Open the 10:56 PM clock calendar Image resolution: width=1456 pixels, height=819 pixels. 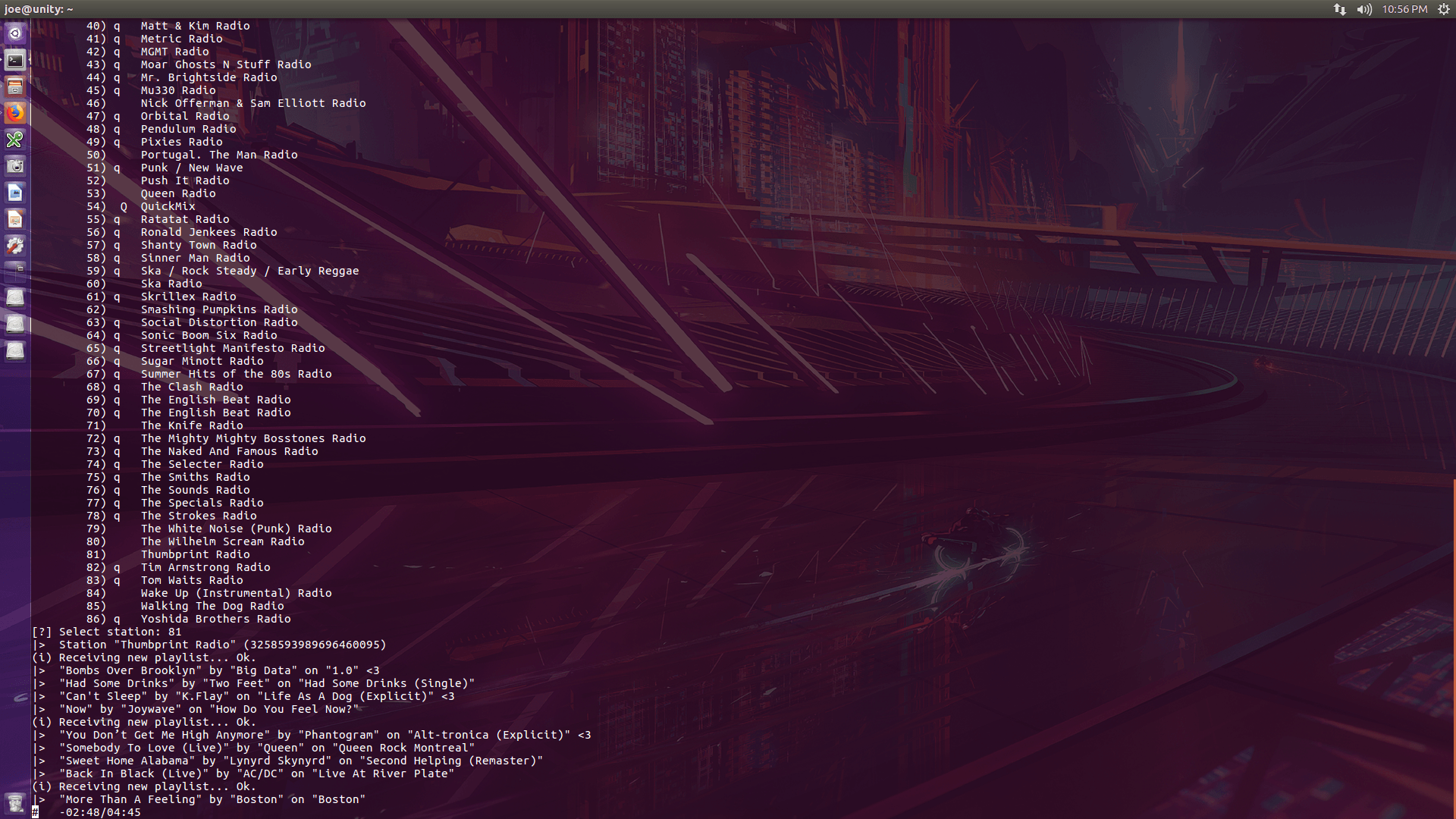pos(1404,9)
